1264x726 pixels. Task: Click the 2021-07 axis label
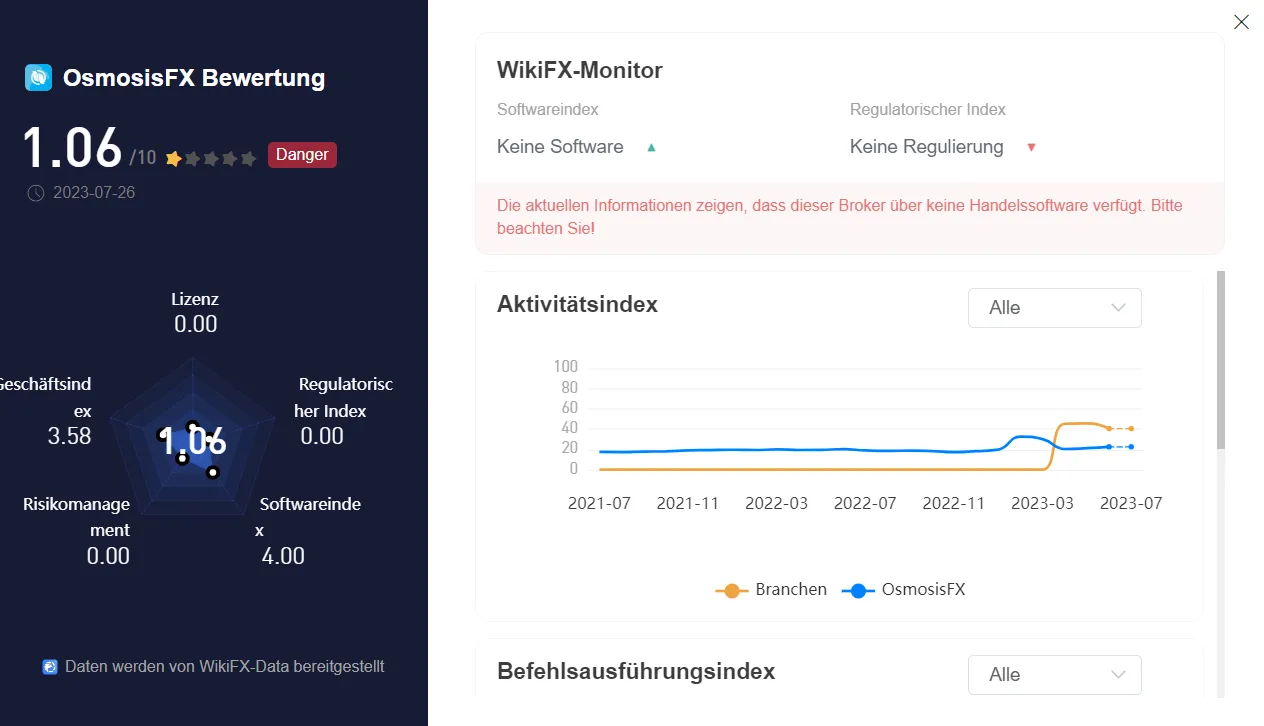(x=599, y=503)
